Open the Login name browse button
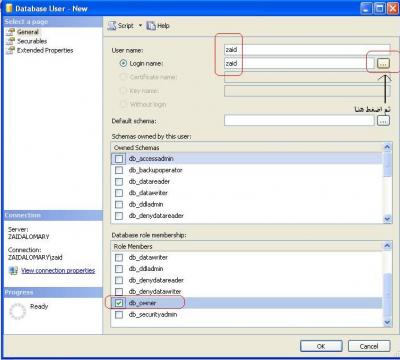Viewport: 400px width, 360px height. pos(383,63)
